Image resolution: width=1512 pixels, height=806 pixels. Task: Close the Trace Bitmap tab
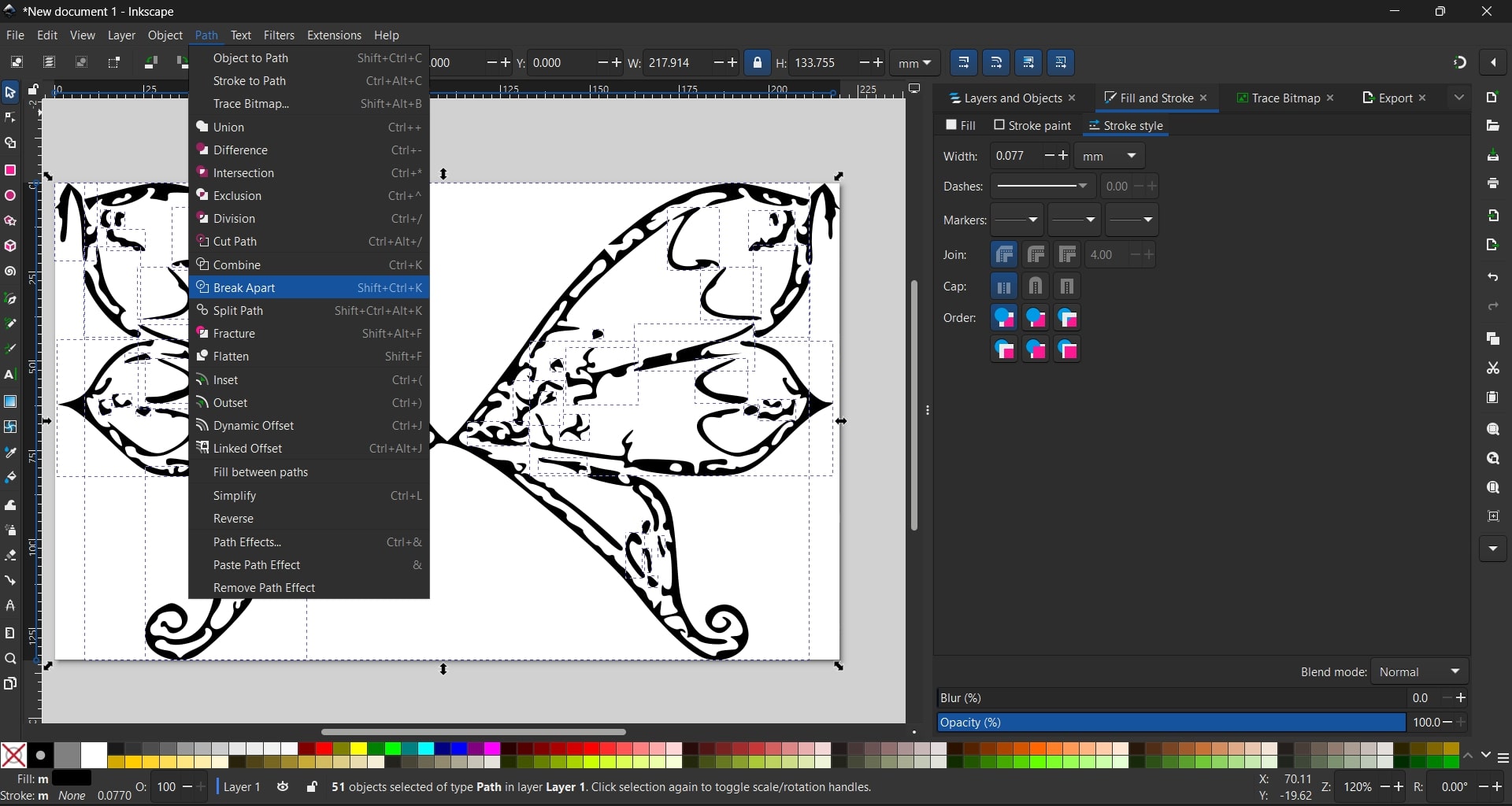point(1331,98)
